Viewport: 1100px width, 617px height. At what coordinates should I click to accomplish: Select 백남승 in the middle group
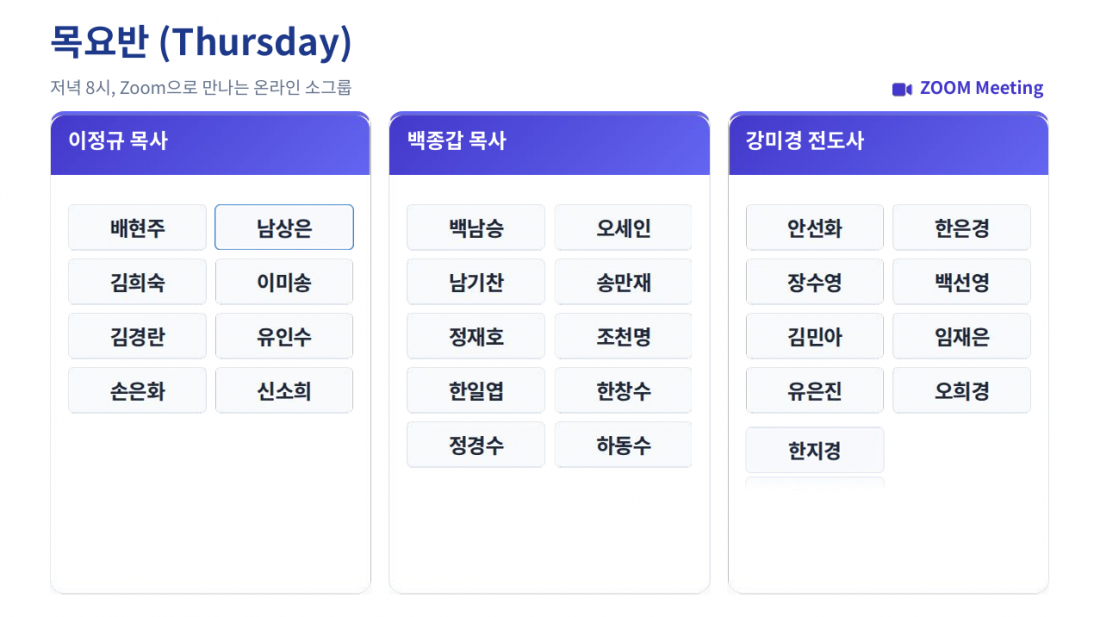pyautogui.click(x=476, y=228)
